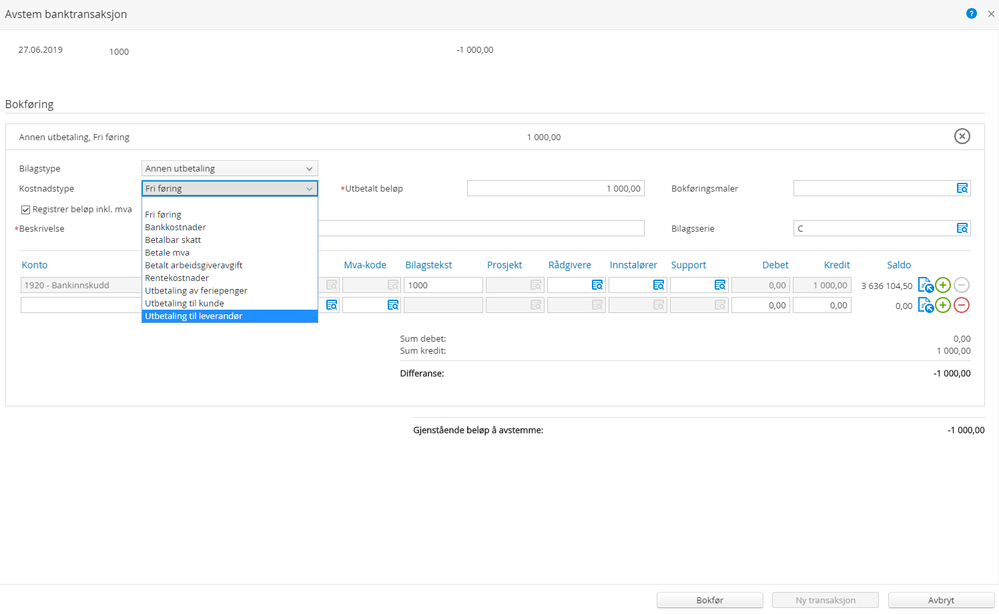The height and width of the screenshot is (614, 999).
Task: Choose Betale mva option
Action: [229, 253]
